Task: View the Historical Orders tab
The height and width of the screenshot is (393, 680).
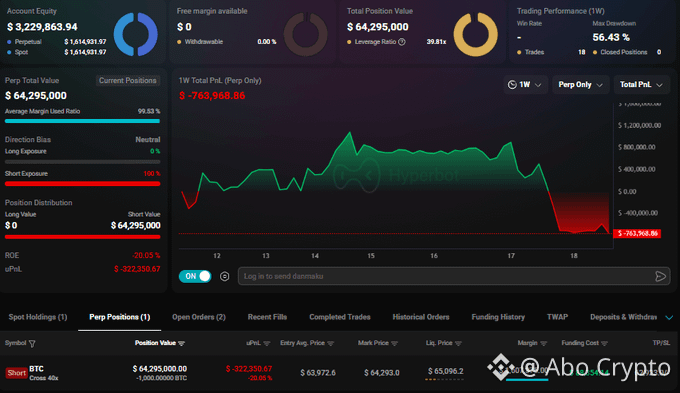Action: [x=421, y=317]
